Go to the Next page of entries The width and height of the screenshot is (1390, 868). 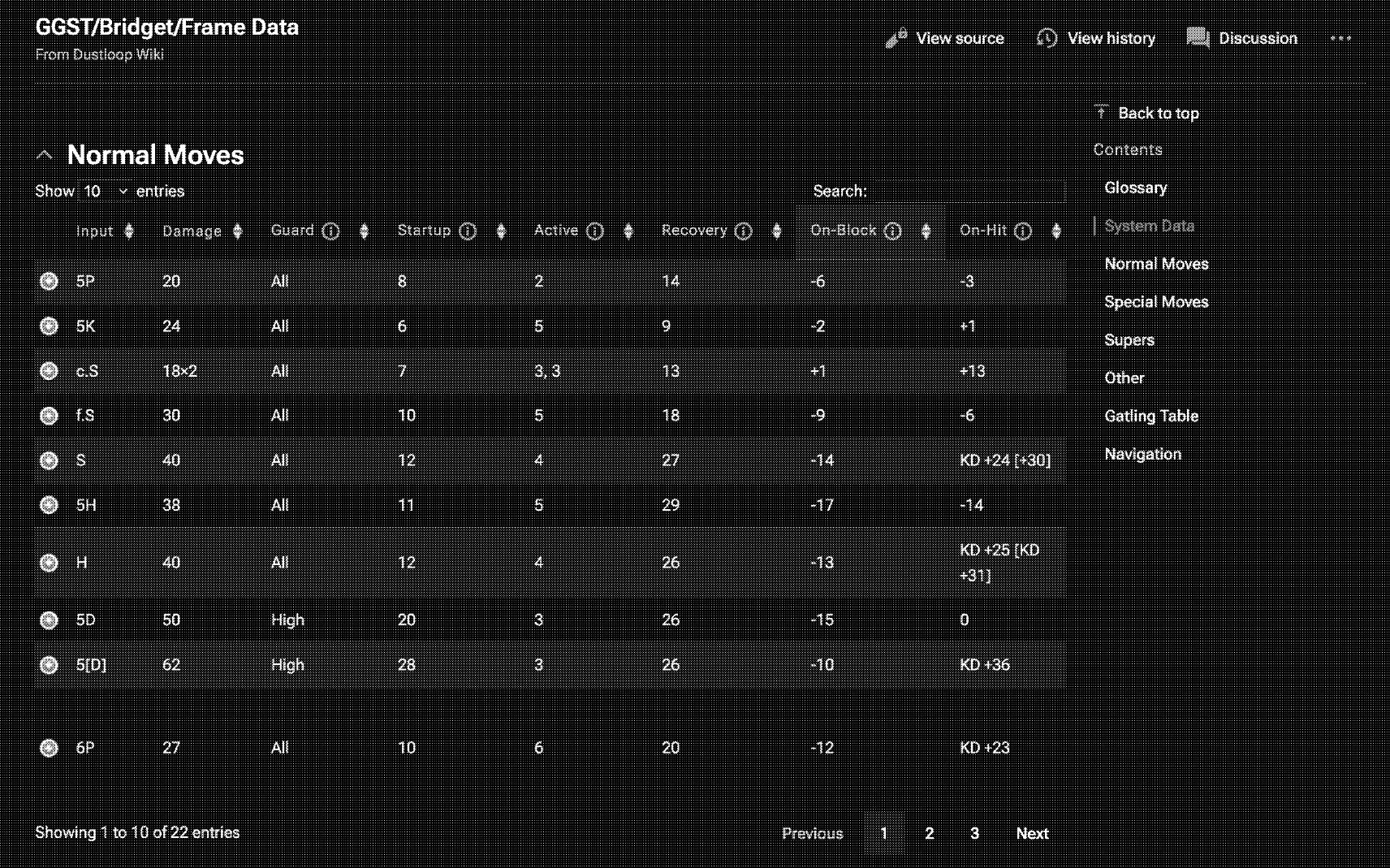click(1031, 832)
